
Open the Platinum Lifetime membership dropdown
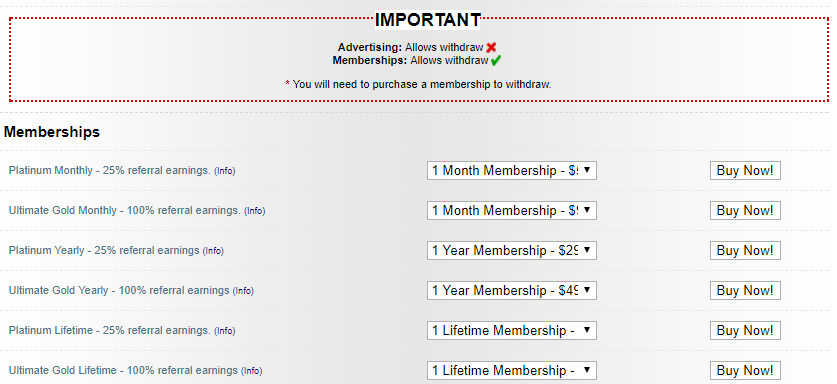[x=511, y=331]
